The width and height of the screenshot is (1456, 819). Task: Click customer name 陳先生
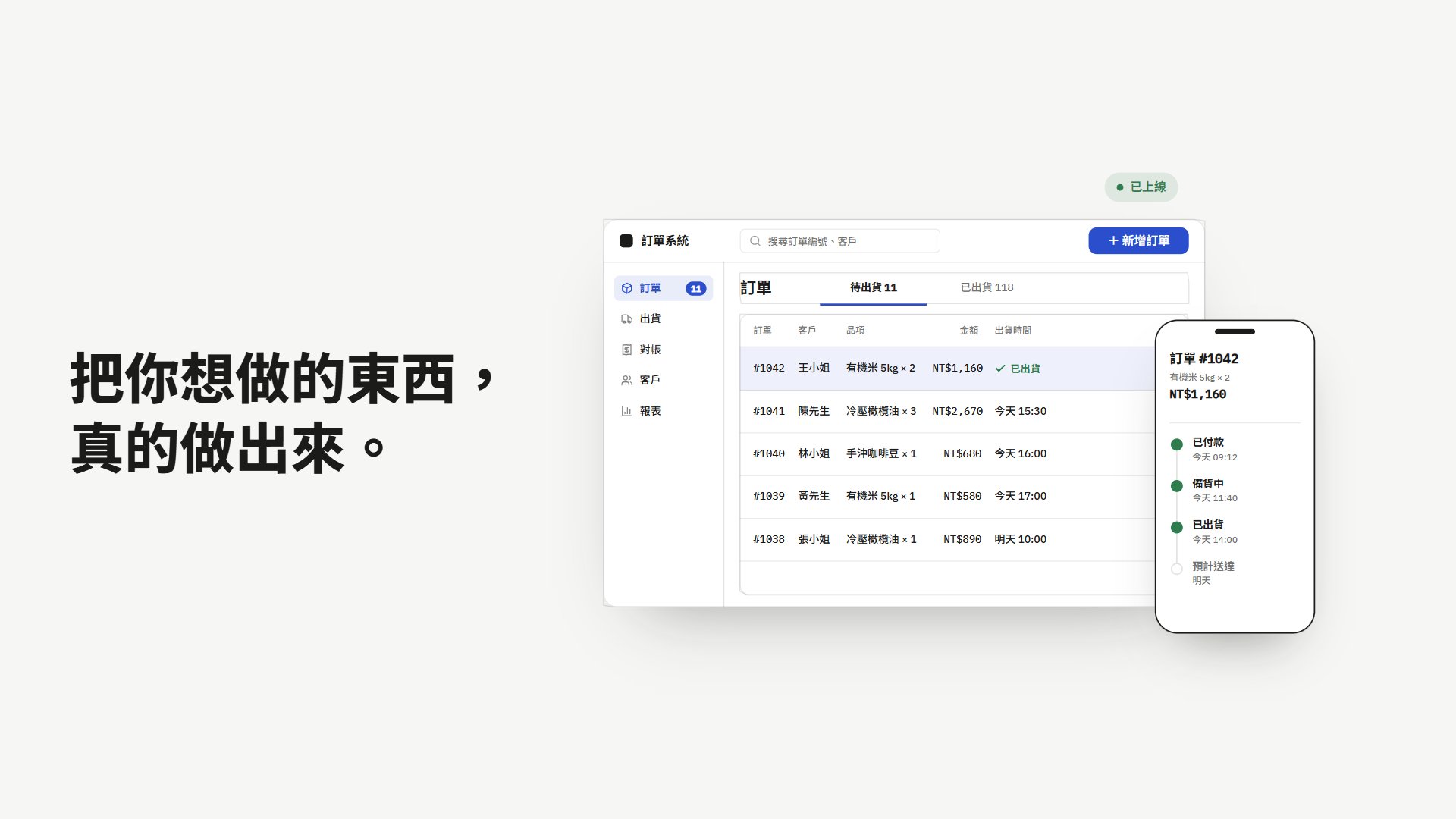pyautogui.click(x=814, y=411)
